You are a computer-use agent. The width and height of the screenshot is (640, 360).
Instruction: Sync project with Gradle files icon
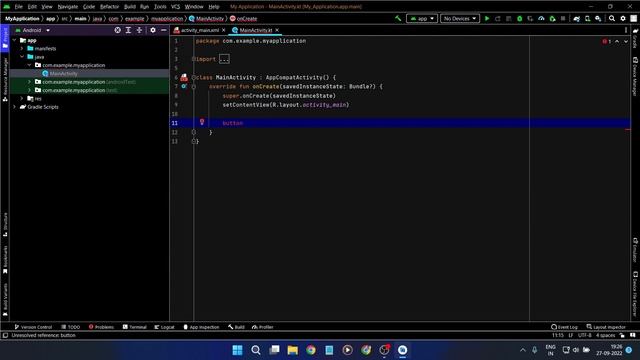(577, 18)
